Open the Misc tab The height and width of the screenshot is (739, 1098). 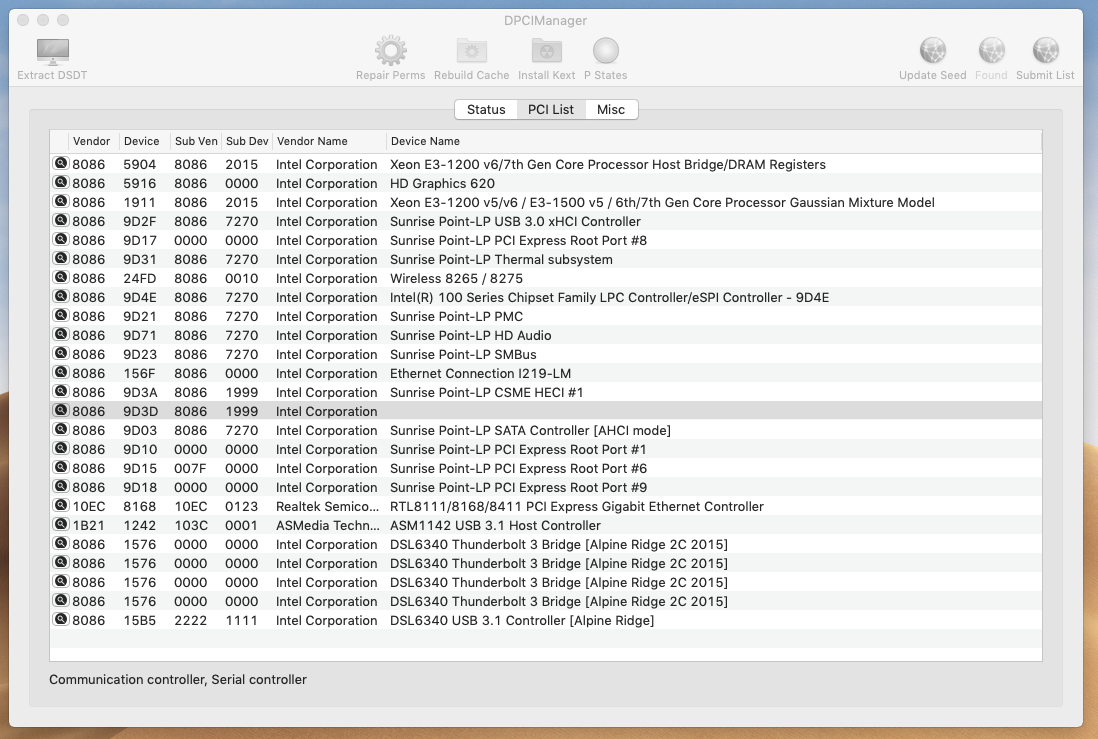[x=611, y=109]
